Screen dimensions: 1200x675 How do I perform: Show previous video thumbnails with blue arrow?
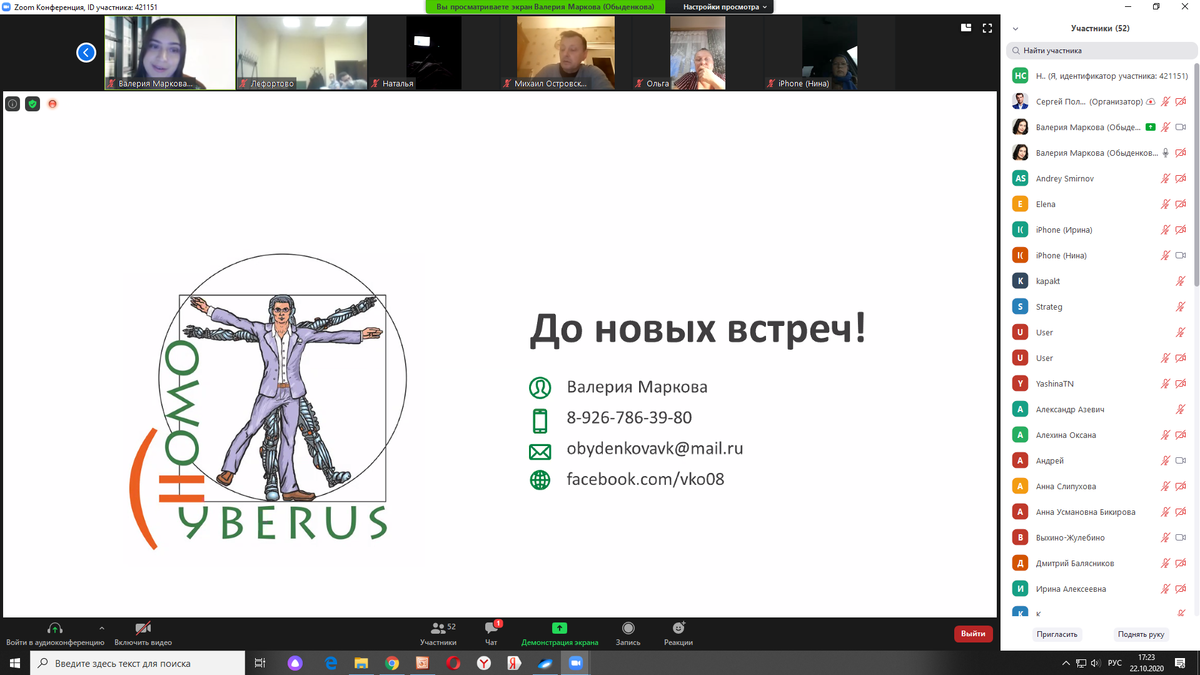click(87, 52)
